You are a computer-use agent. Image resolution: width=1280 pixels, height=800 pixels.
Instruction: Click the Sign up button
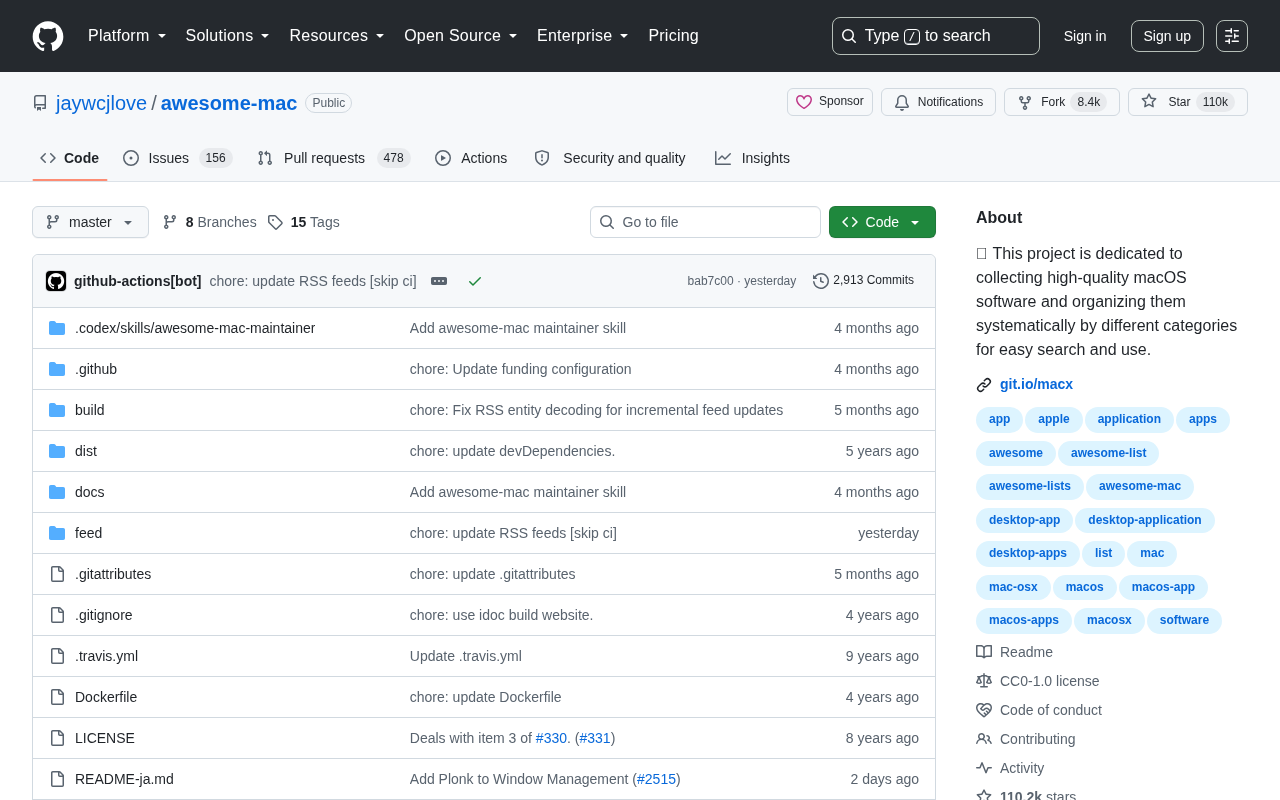(x=1167, y=36)
